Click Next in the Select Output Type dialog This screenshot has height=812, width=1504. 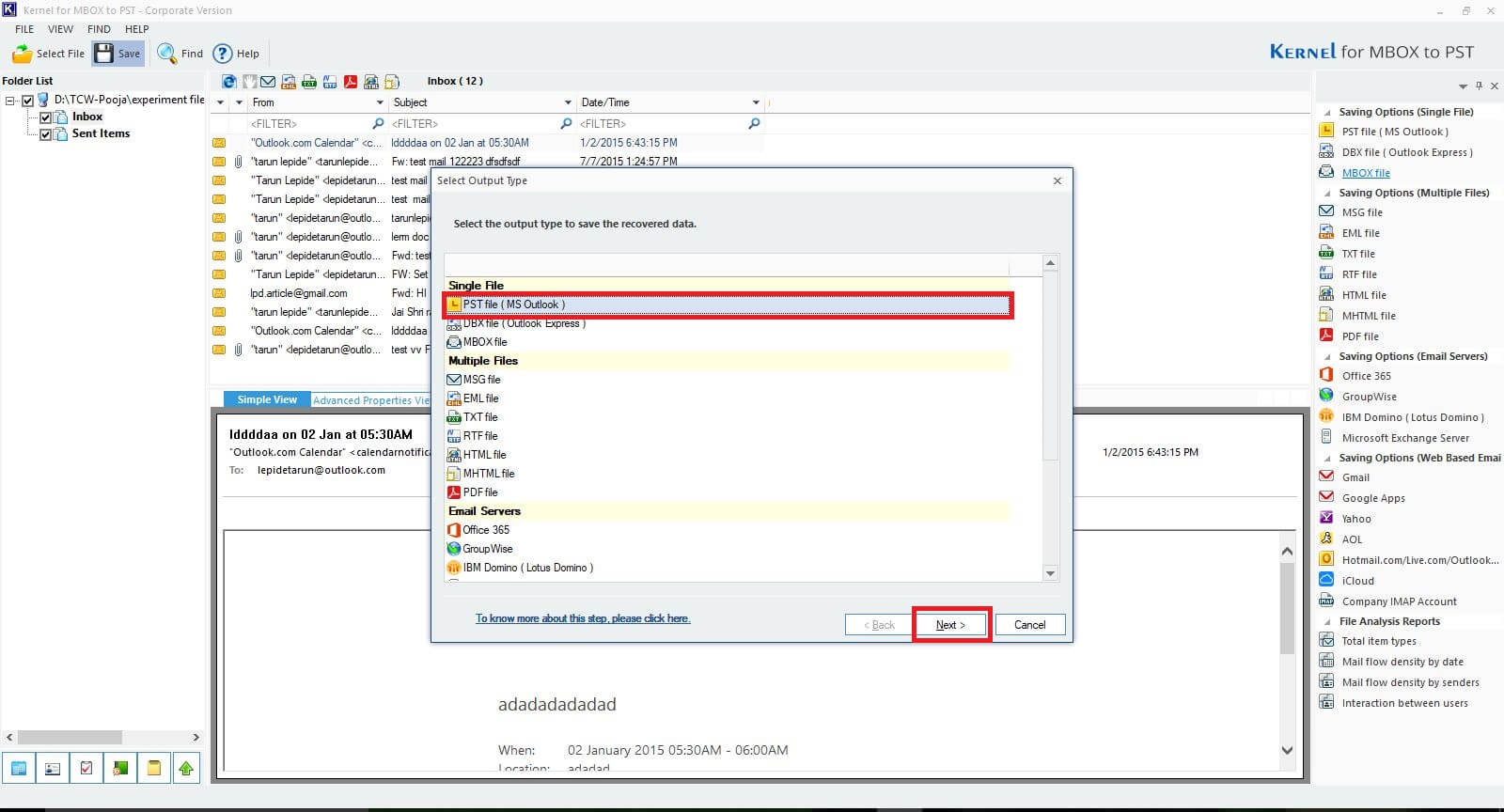click(x=950, y=625)
